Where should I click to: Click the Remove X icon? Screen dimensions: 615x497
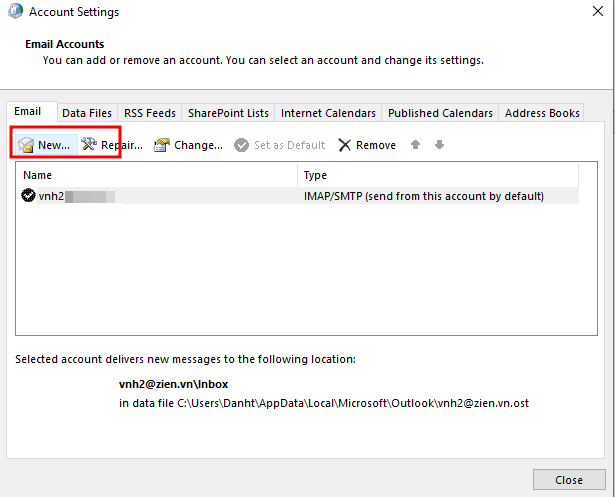345,145
